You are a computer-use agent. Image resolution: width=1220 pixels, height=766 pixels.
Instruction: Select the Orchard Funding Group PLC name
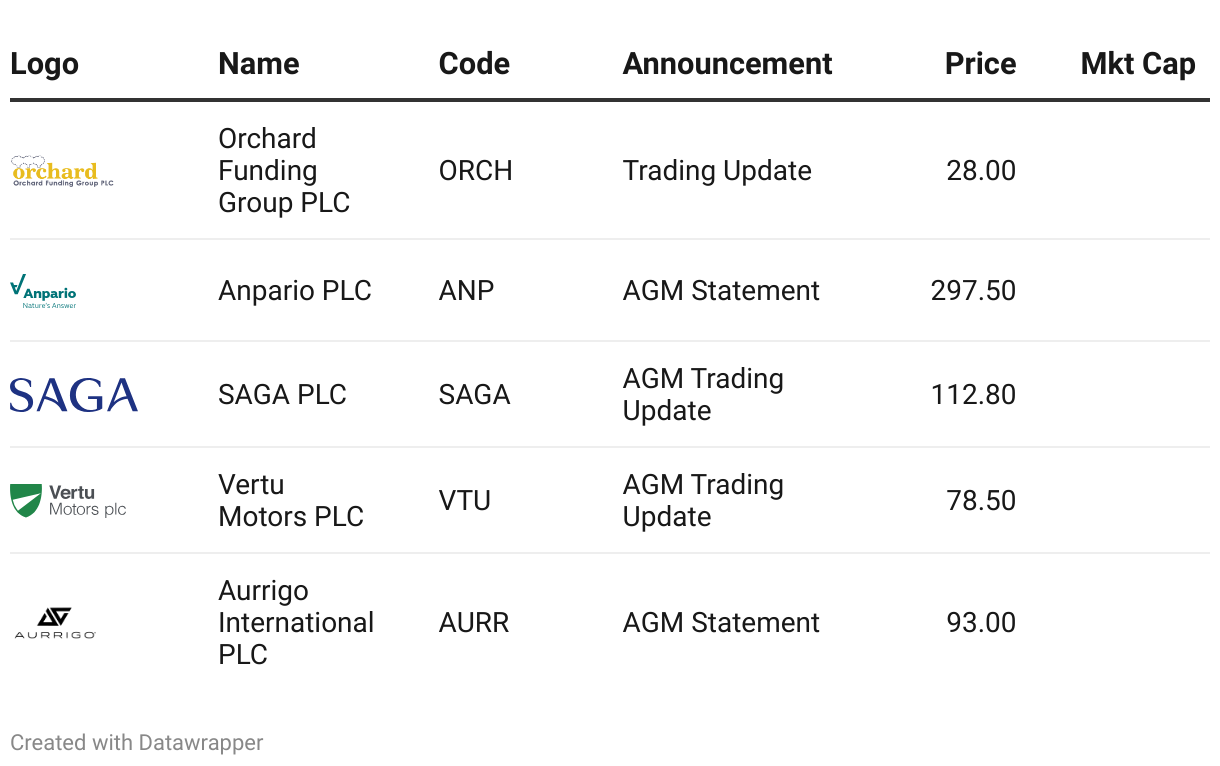284,171
